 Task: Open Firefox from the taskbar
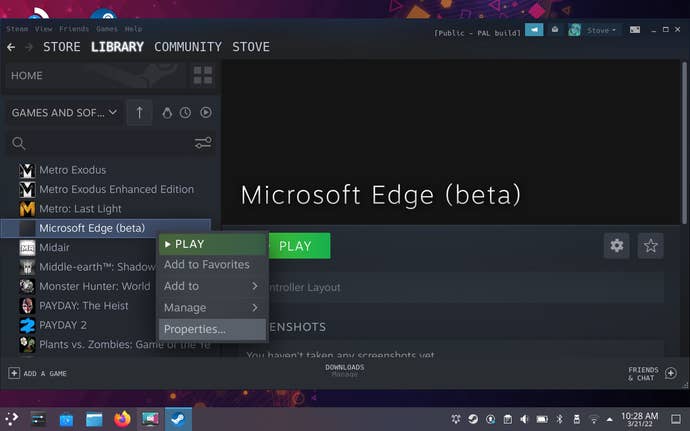click(122, 419)
